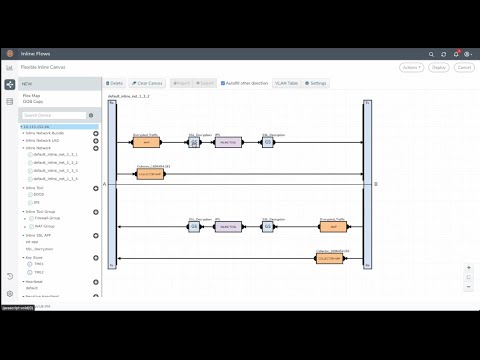Select default_inline_net_1_3_4 in tree
The width and height of the screenshot is (480, 360).
[55, 179]
